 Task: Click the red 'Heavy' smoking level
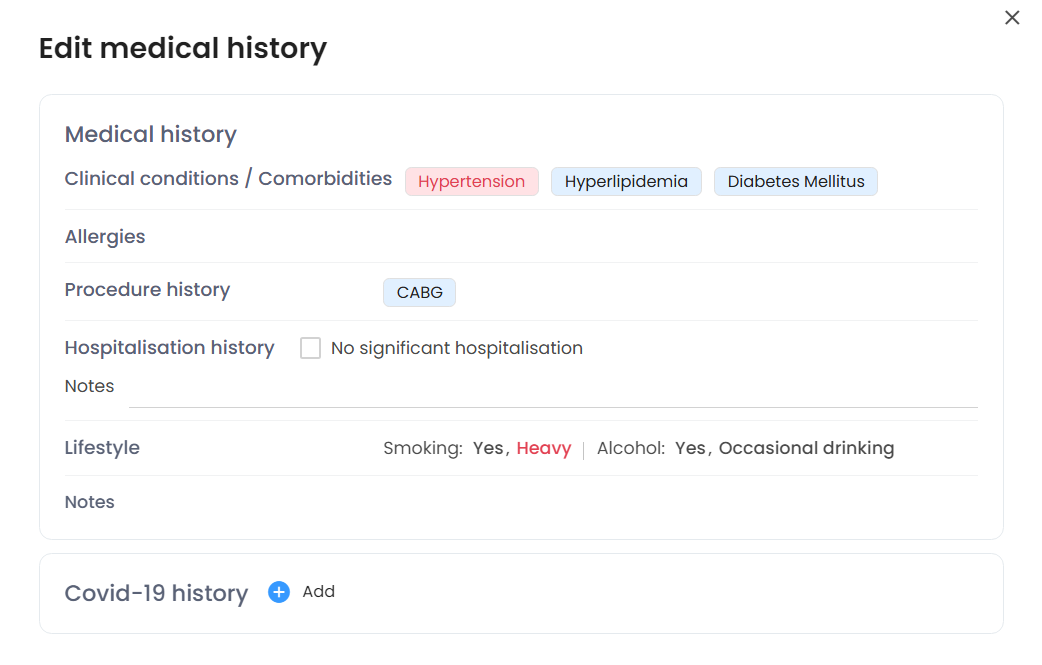coord(544,449)
